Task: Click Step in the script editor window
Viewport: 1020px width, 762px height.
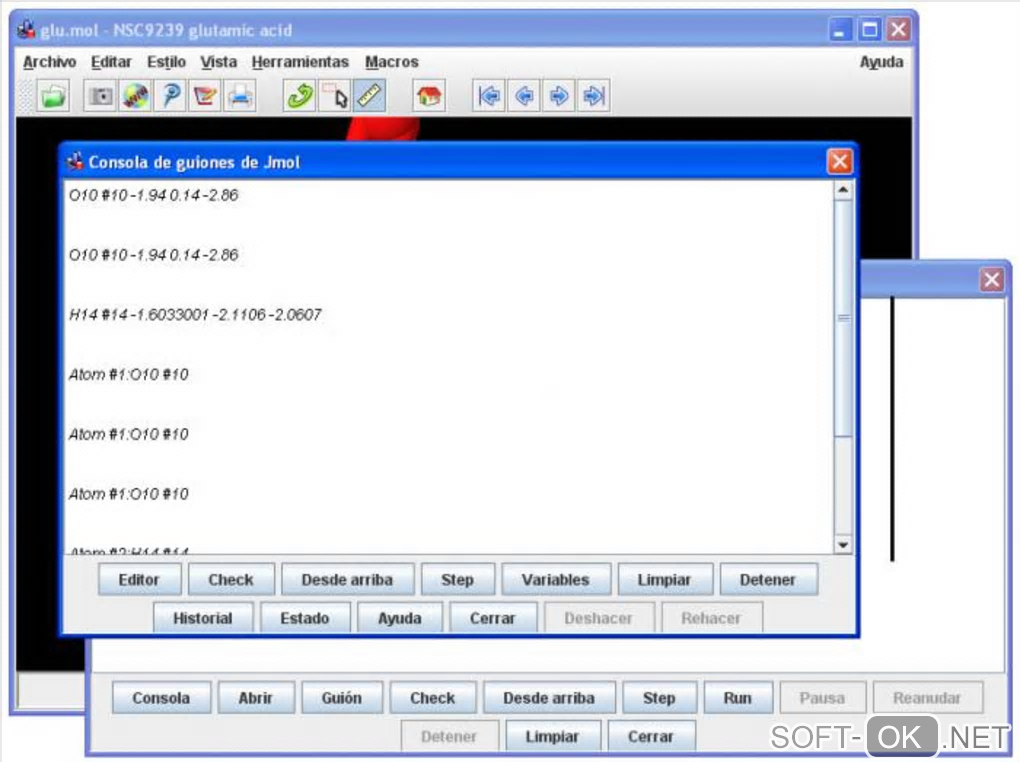Action: point(659,698)
